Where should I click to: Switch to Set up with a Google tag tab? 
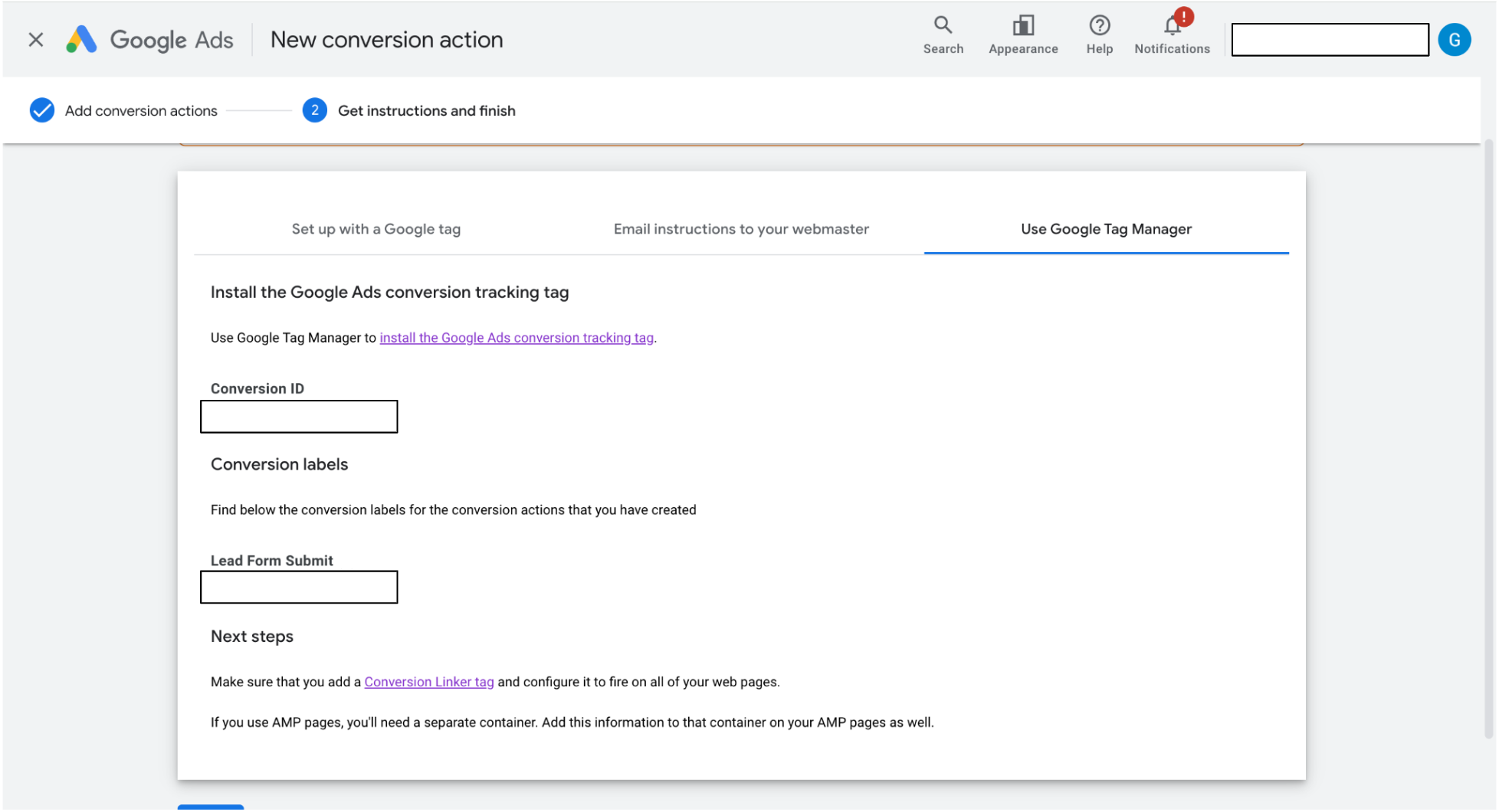coord(376,229)
